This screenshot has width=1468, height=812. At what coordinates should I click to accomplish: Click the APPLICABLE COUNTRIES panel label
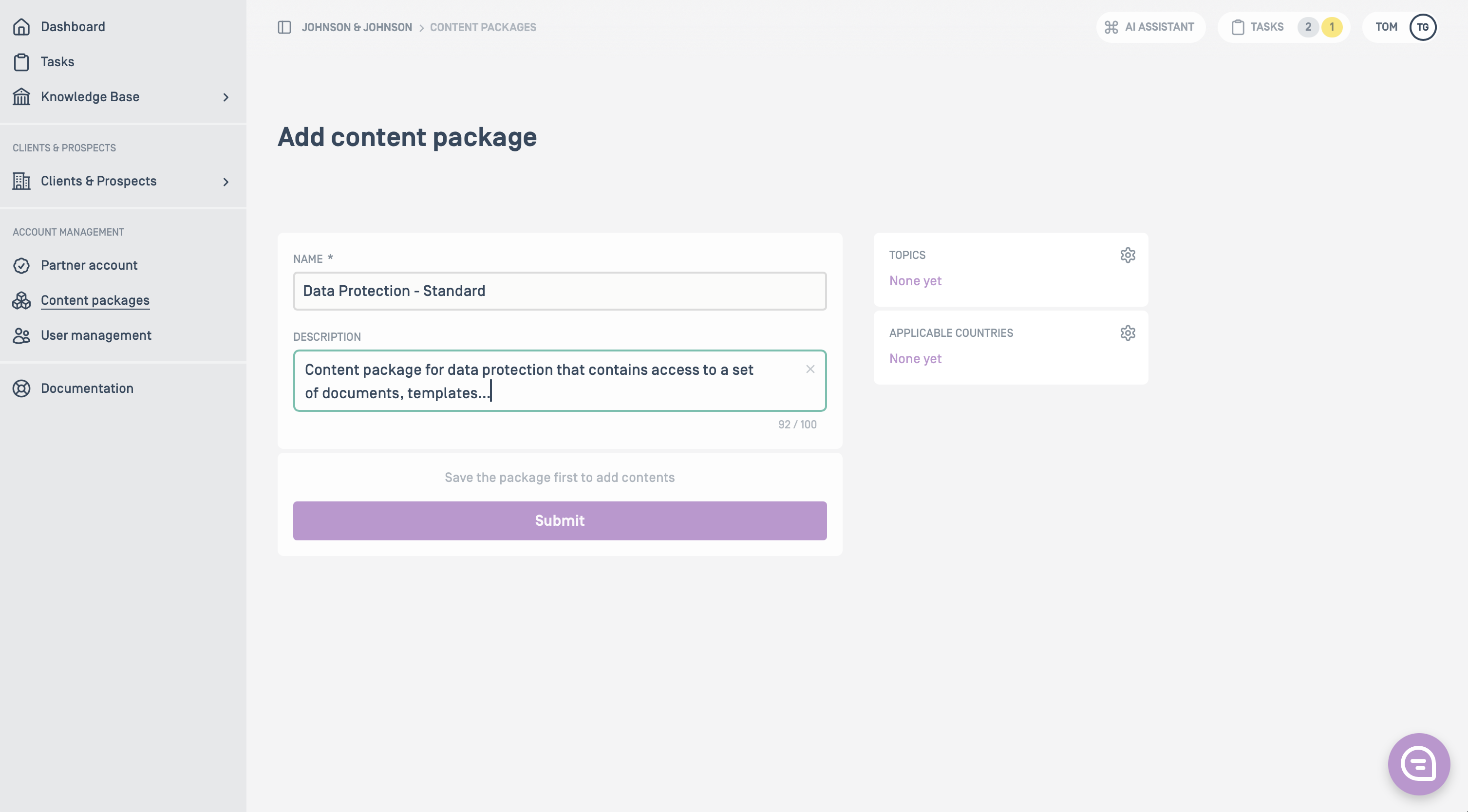(951, 333)
